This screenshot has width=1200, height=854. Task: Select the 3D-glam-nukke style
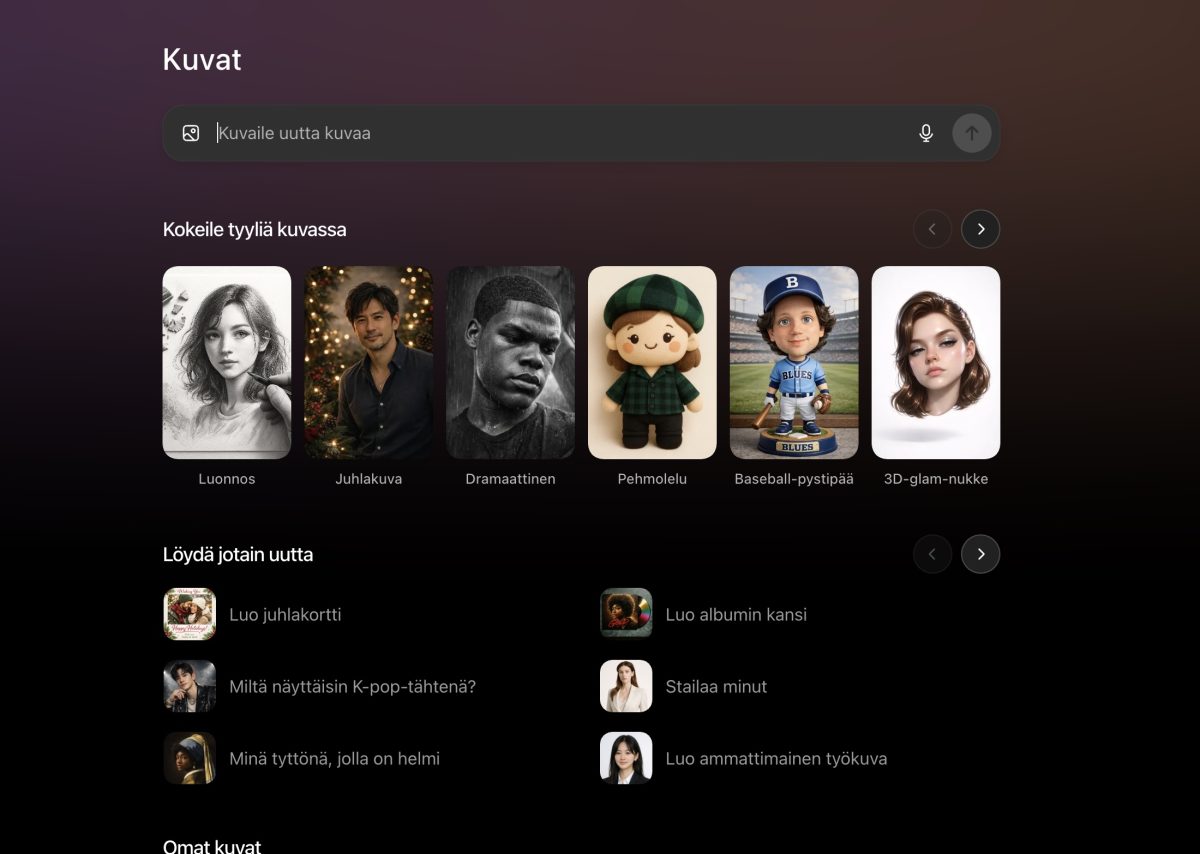(936, 362)
